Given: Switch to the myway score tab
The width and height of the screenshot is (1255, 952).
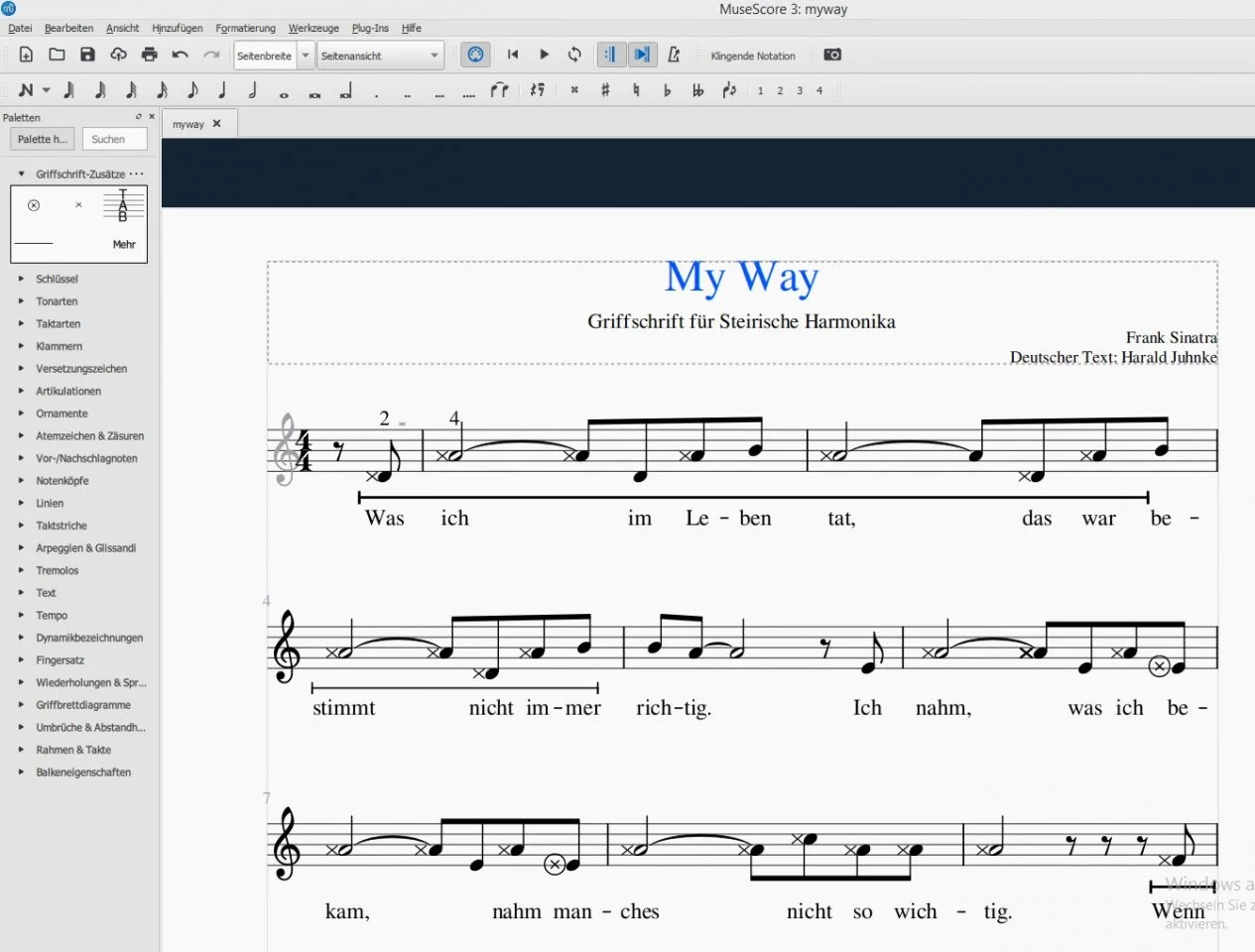Looking at the screenshot, I should click(188, 124).
